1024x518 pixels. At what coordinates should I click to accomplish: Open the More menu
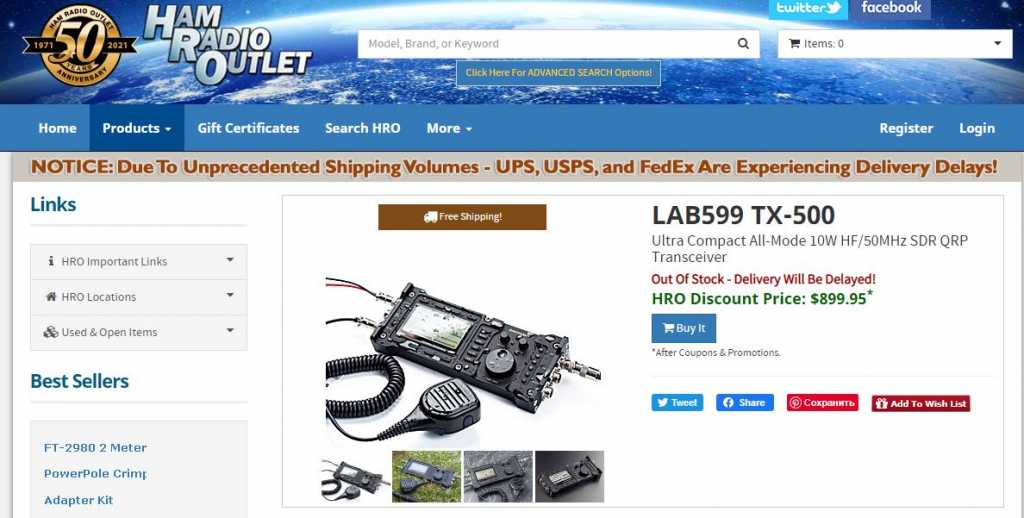[x=449, y=128]
